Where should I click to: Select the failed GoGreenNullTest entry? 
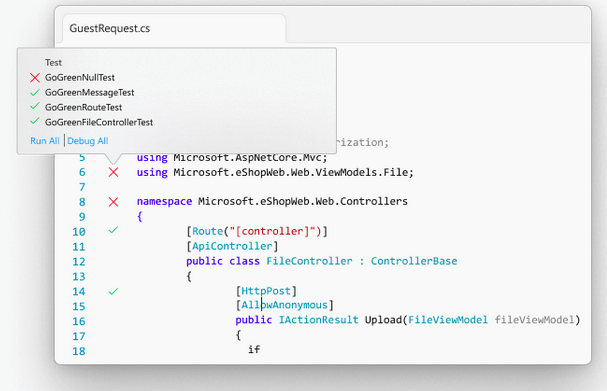(x=80, y=77)
